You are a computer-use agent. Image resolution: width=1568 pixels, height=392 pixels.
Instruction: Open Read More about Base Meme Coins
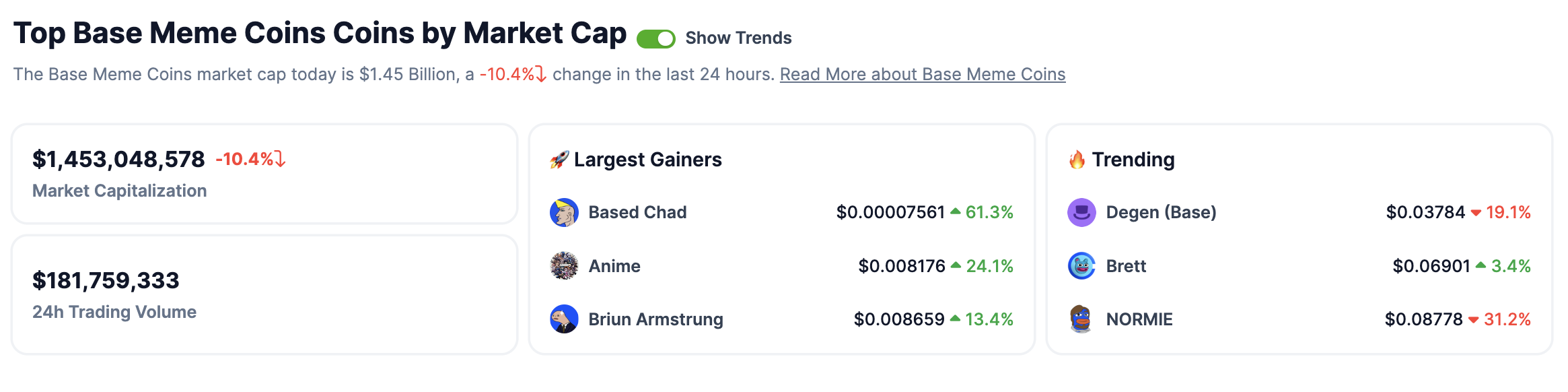pos(922,75)
